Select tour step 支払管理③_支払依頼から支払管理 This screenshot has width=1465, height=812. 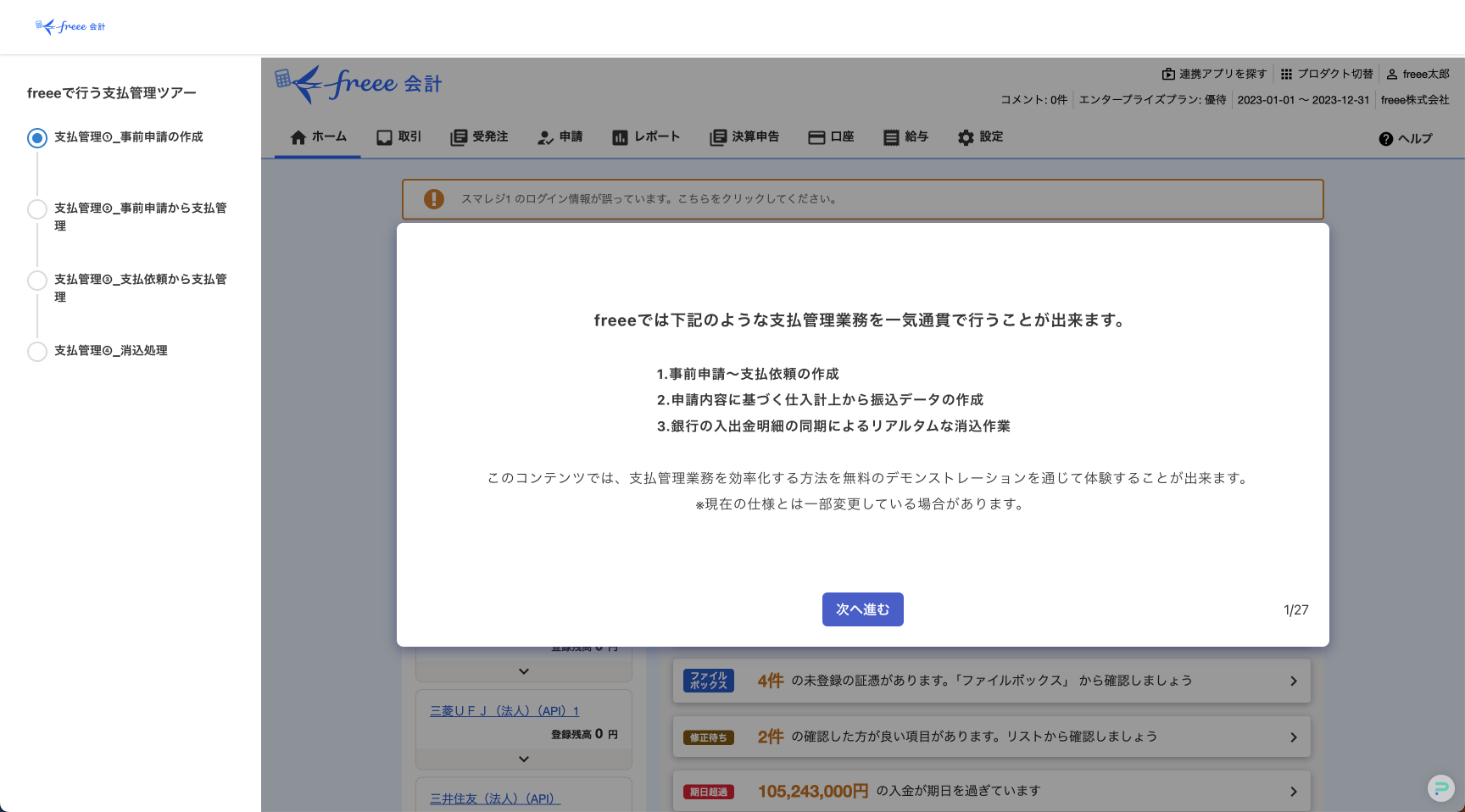pos(129,288)
